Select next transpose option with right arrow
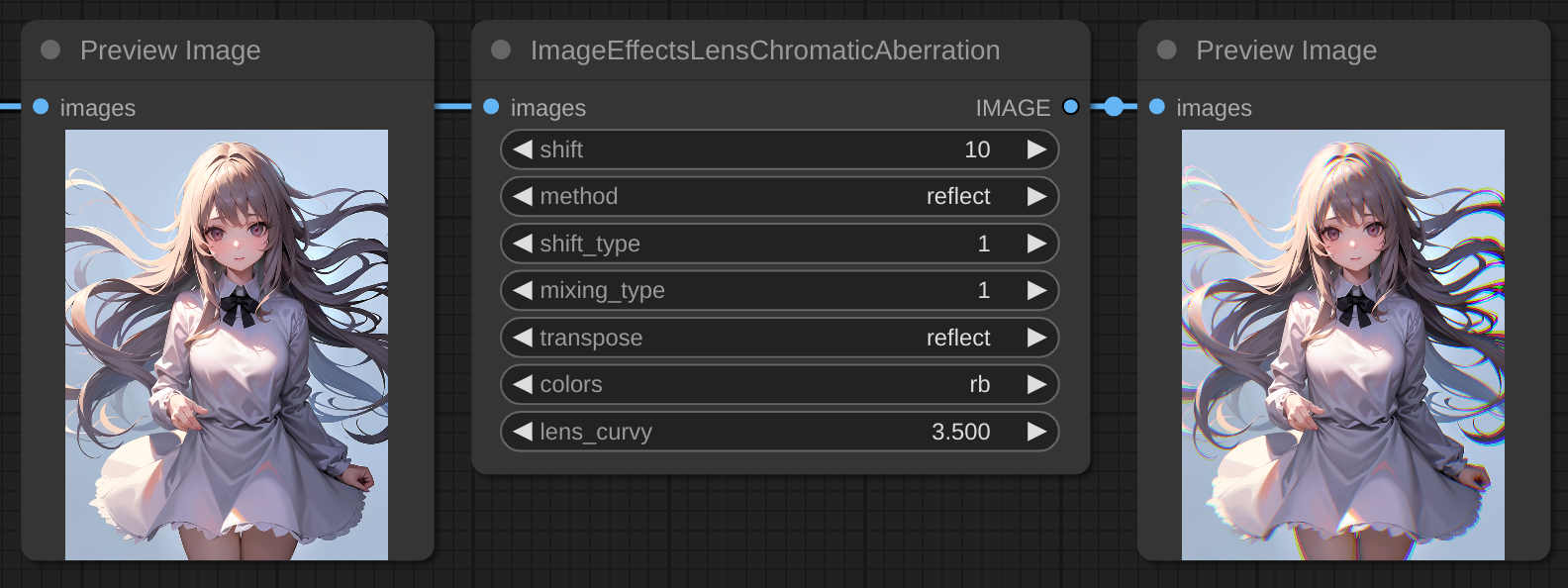The height and width of the screenshot is (588, 1568). (x=1036, y=338)
